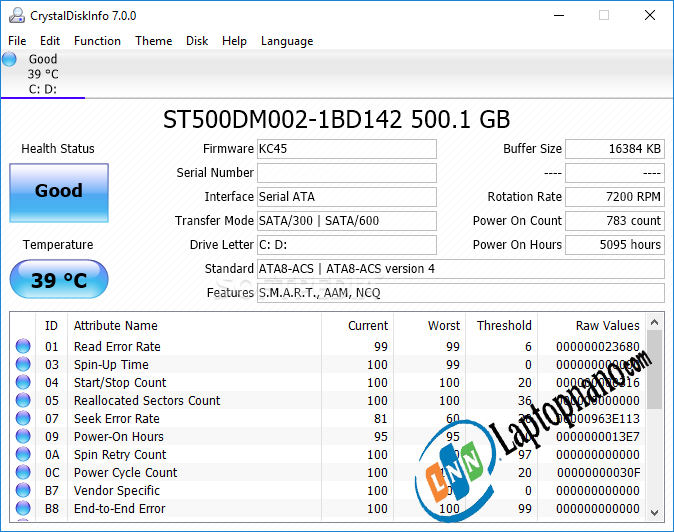Click the 39 °C temperature button

(x=59, y=279)
